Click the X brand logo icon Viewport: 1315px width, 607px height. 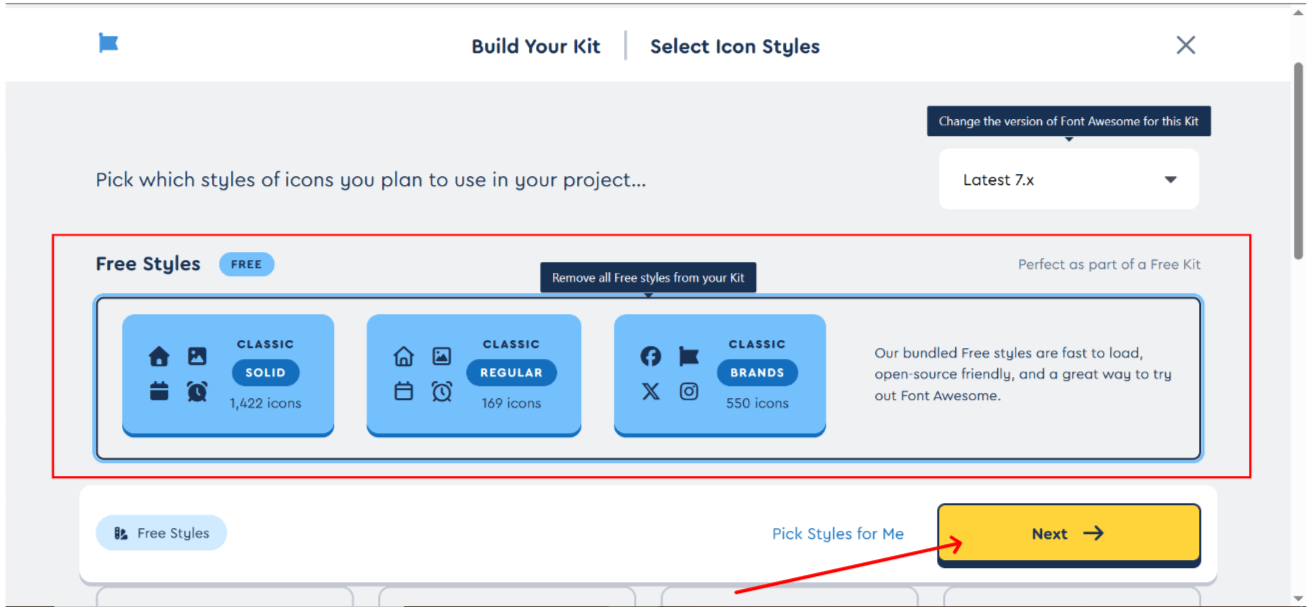650,391
